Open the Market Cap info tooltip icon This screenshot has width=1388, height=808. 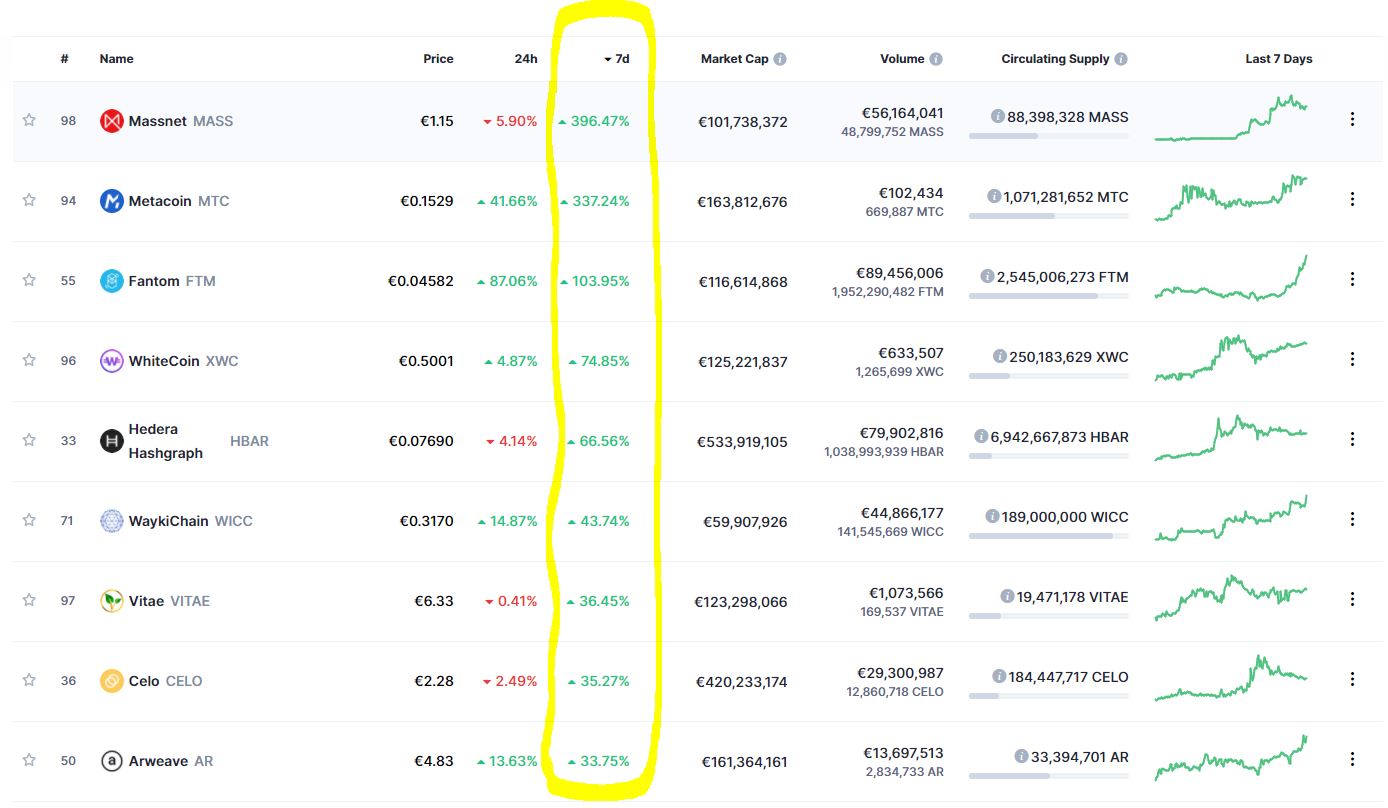coord(780,59)
